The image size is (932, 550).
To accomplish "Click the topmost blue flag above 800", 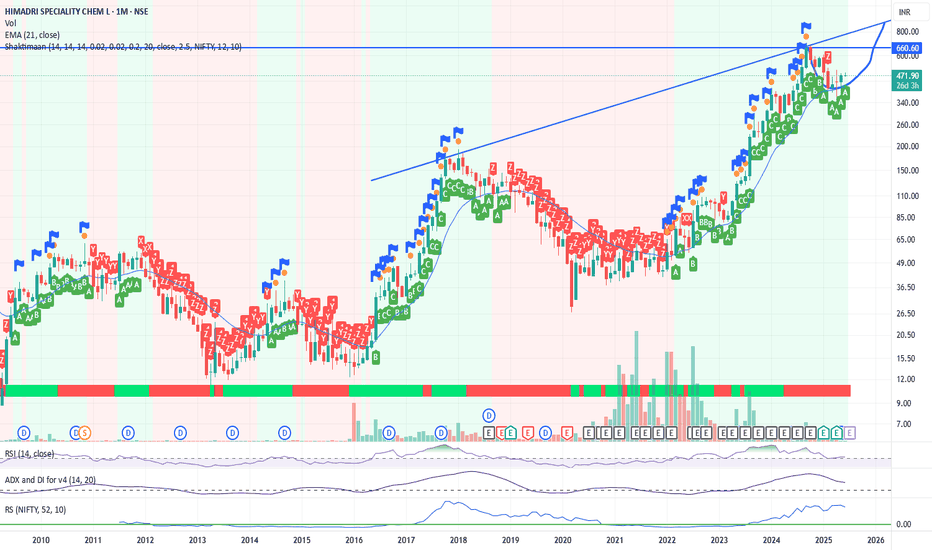I will point(806,27).
